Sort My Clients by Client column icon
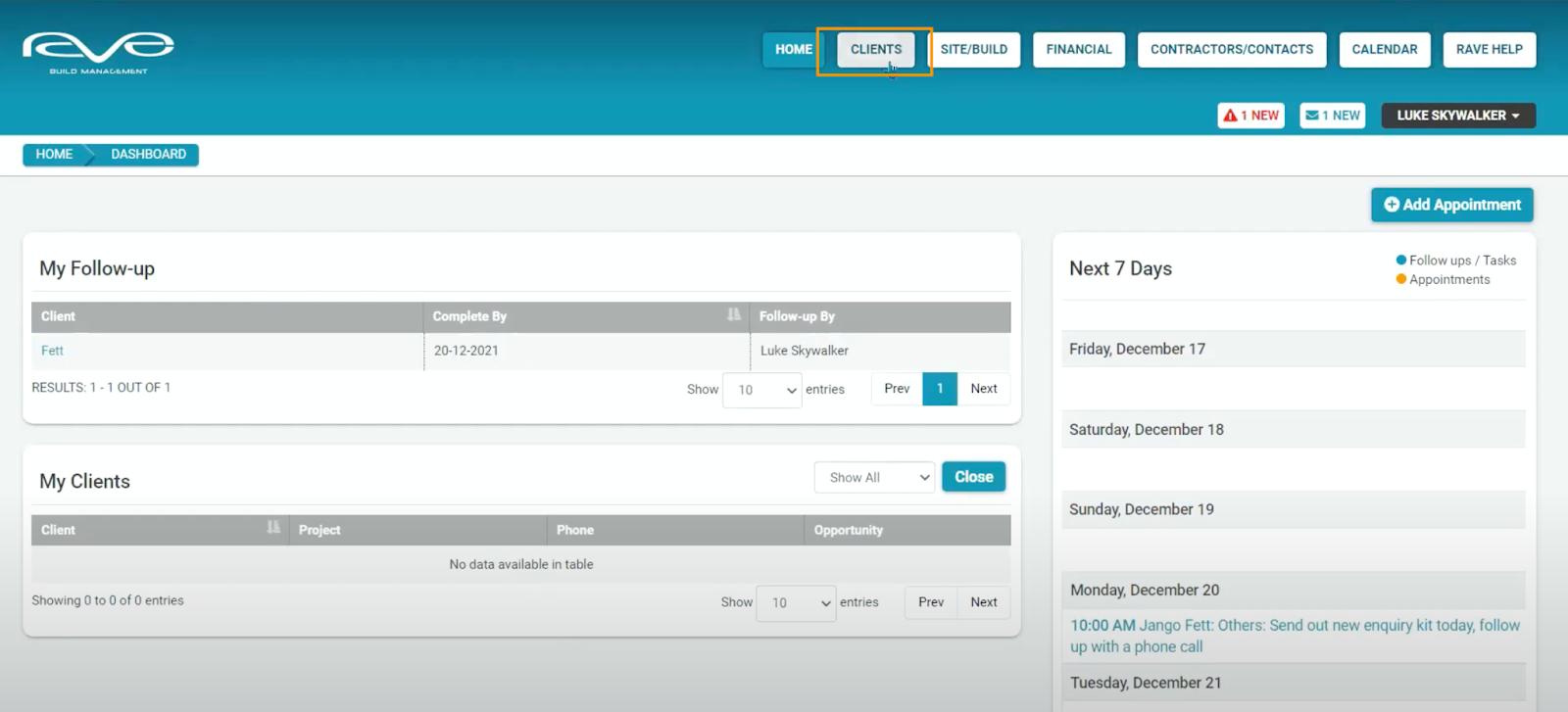Viewport: 1568px width, 712px height. [273, 529]
